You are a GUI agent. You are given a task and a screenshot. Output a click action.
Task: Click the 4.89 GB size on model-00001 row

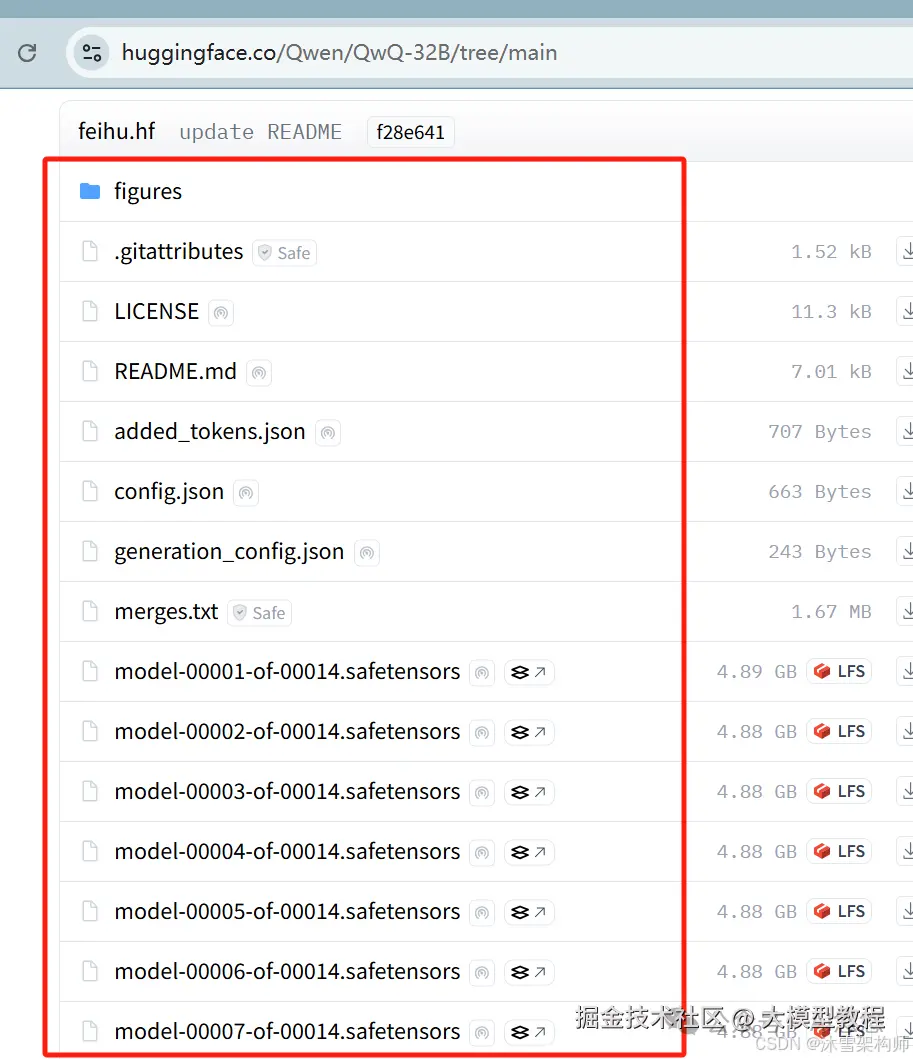(x=756, y=672)
